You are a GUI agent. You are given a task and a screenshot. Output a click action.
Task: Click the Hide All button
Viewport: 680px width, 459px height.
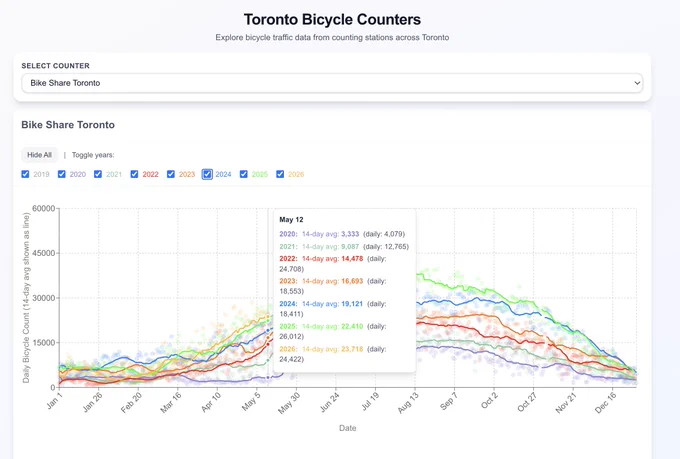tap(39, 155)
